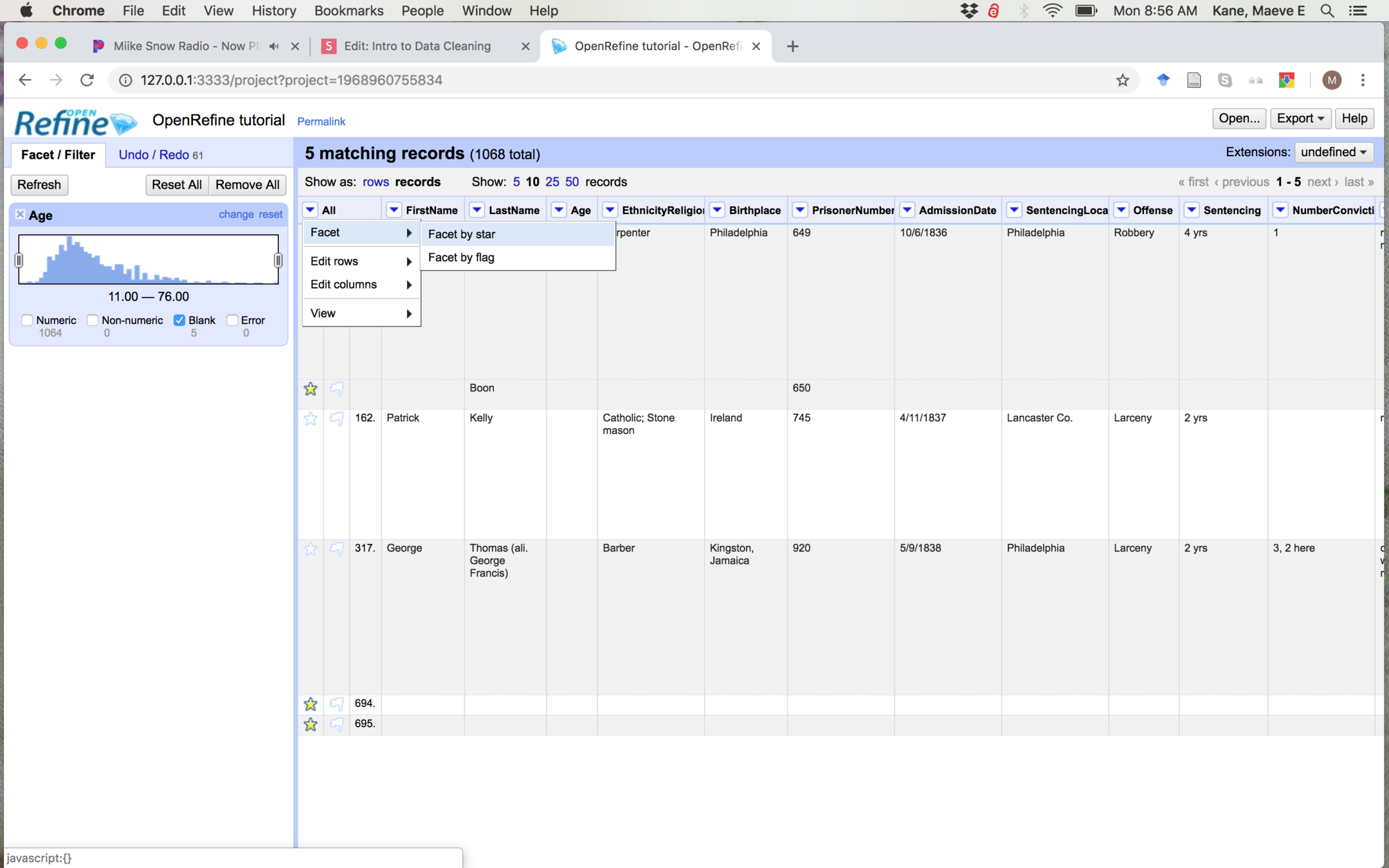Star the Patrick Kelly record row
This screenshot has width=1389, height=868.
[x=311, y=419]
